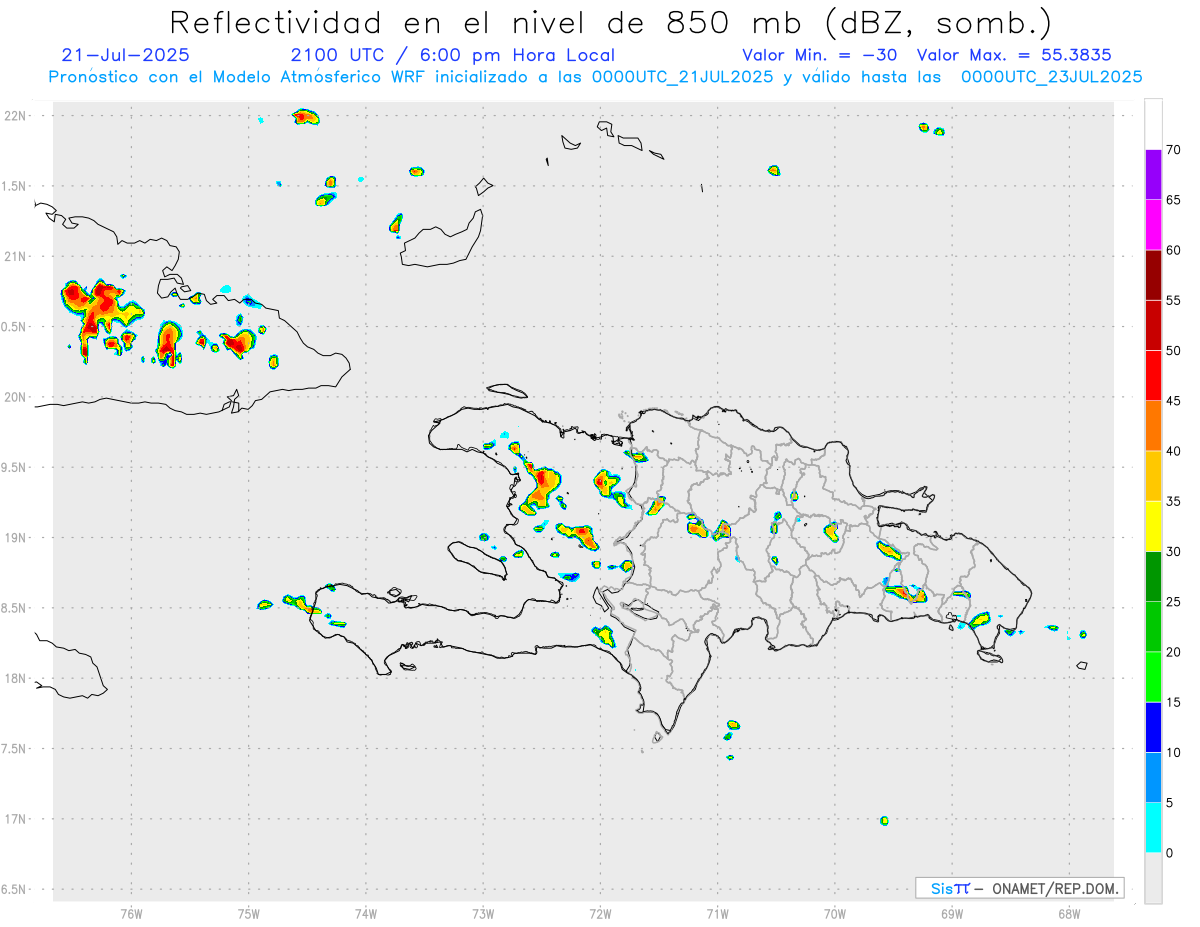The height and width of the screenshot is (927, 1200).
Task: Click the colorbar value label '25'
Action: pos(1174,602)
